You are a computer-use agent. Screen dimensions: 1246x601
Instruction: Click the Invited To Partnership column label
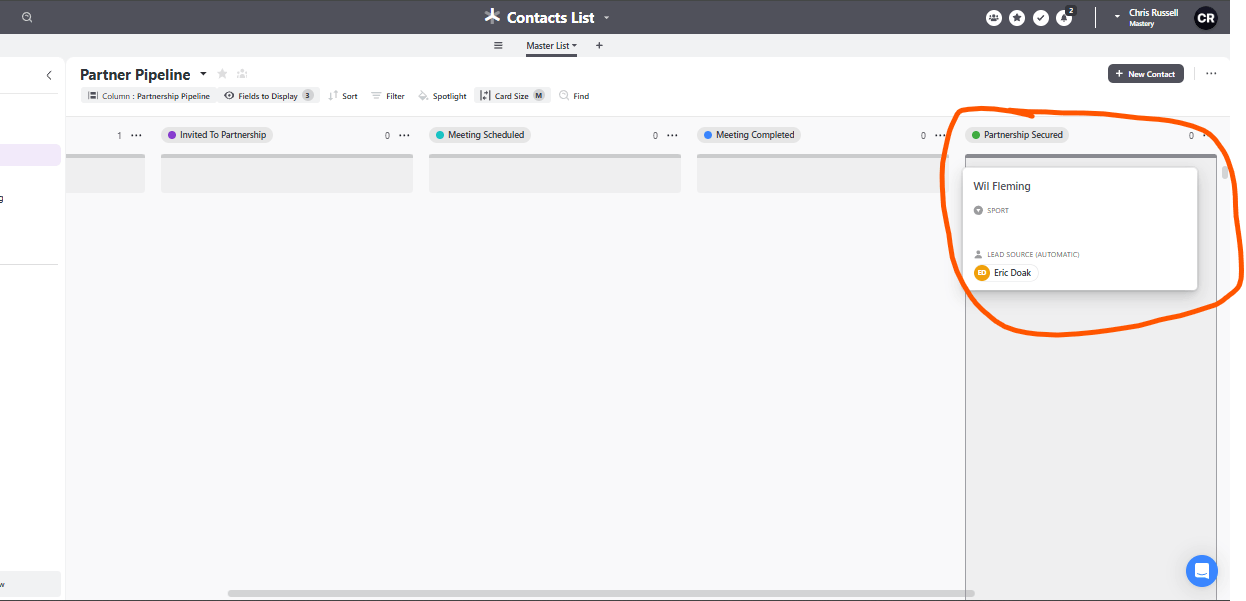(217, 135)
